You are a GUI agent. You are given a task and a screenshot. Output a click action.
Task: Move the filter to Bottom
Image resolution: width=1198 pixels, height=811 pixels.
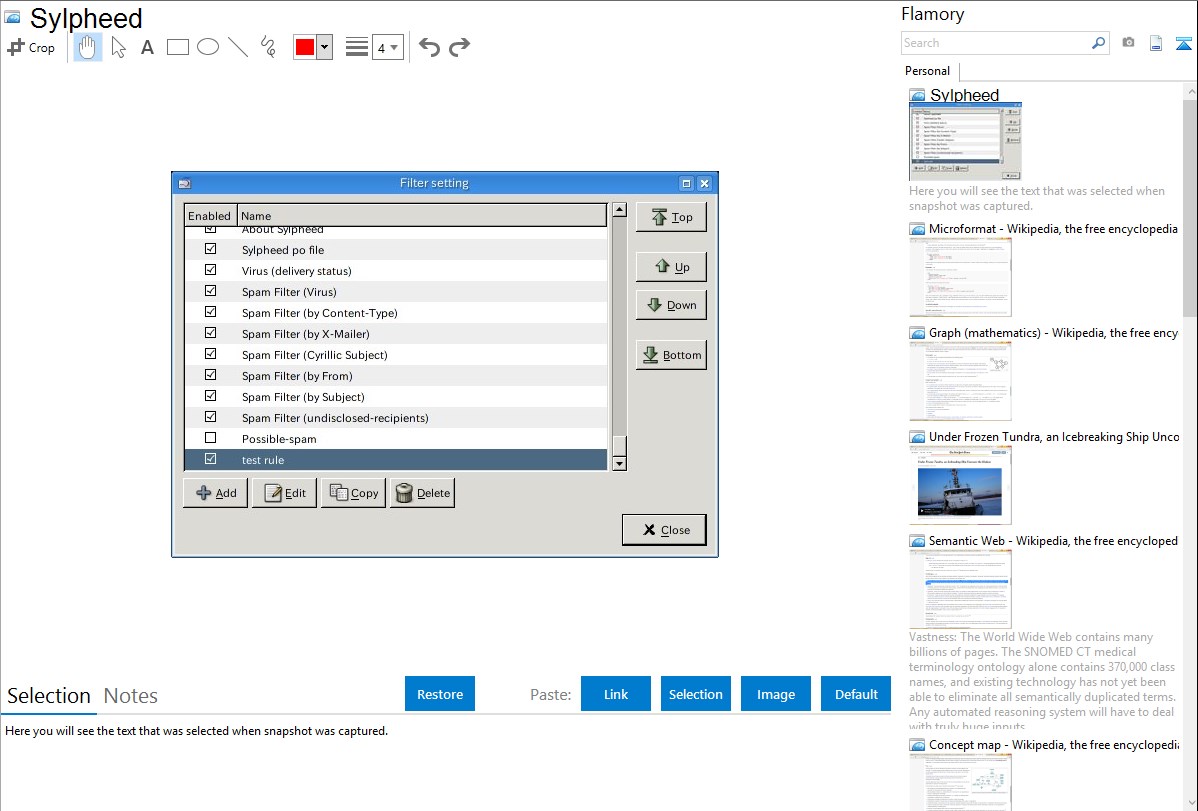tap(671, 355)
